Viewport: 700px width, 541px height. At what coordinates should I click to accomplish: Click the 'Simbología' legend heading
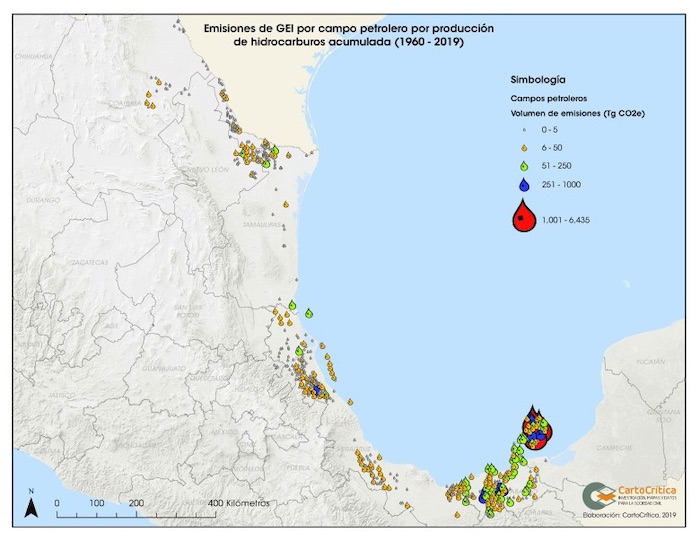click(x=538, y=77)
